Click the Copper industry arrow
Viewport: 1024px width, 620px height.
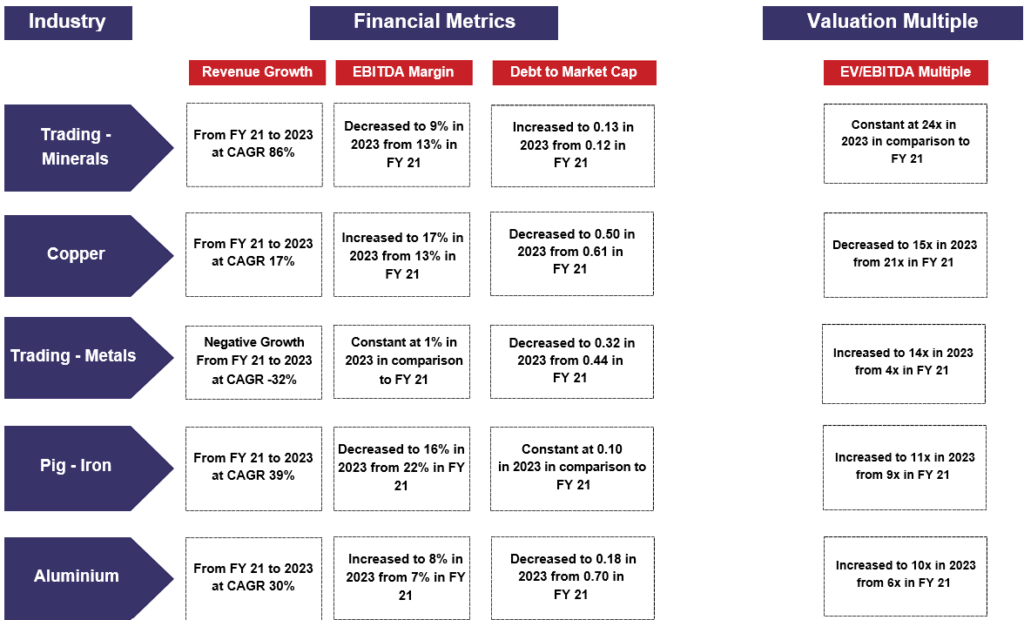[78, 254]
